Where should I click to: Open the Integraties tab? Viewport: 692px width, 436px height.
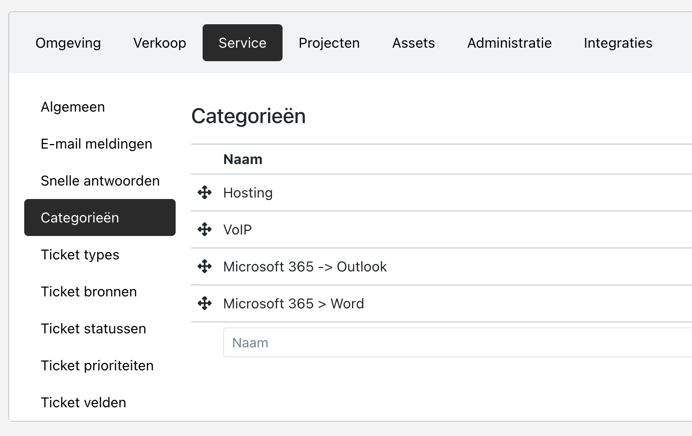pos(618,43)
